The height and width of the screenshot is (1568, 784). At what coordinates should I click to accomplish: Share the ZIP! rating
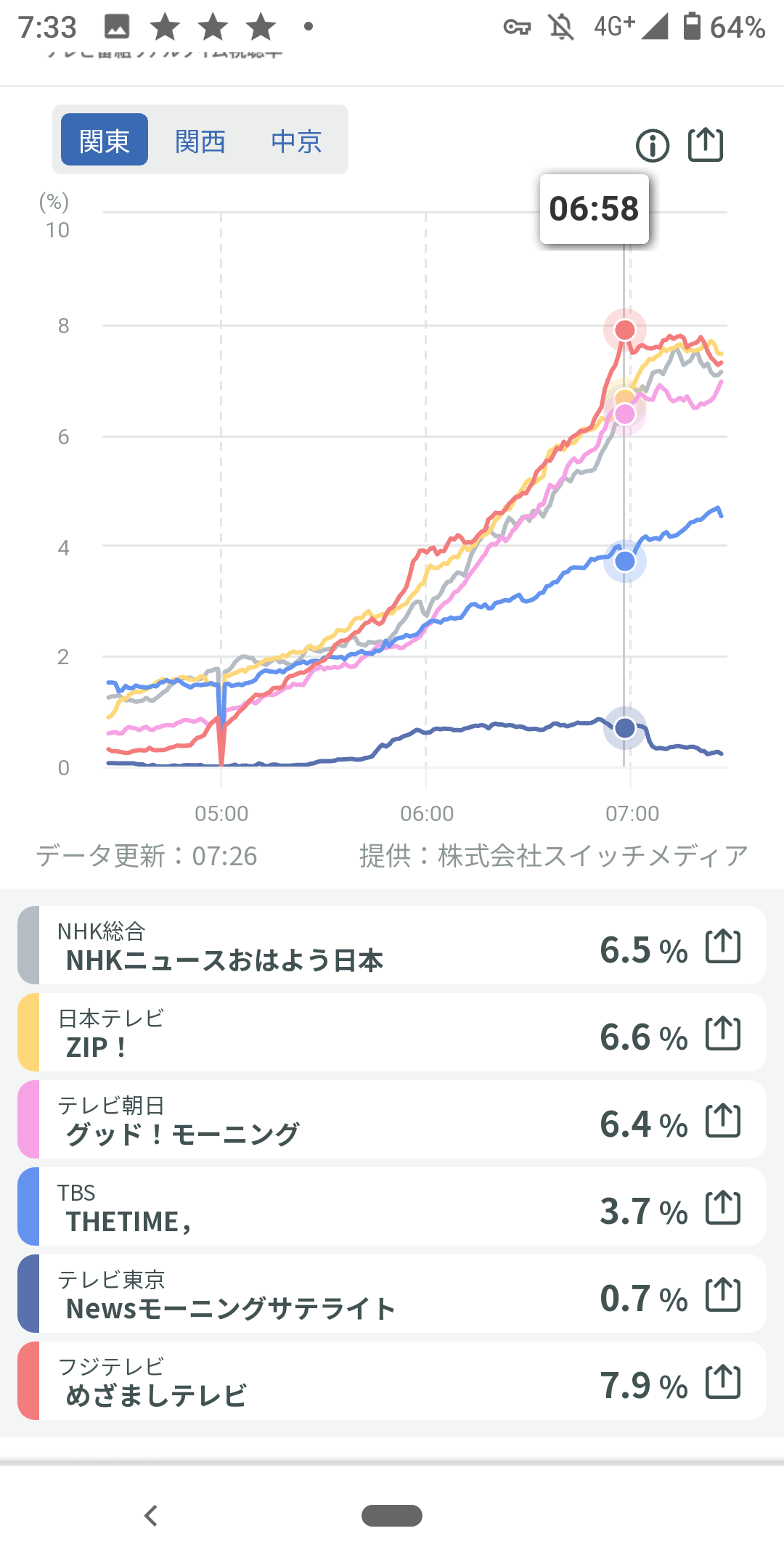(x=723, y=1034)
